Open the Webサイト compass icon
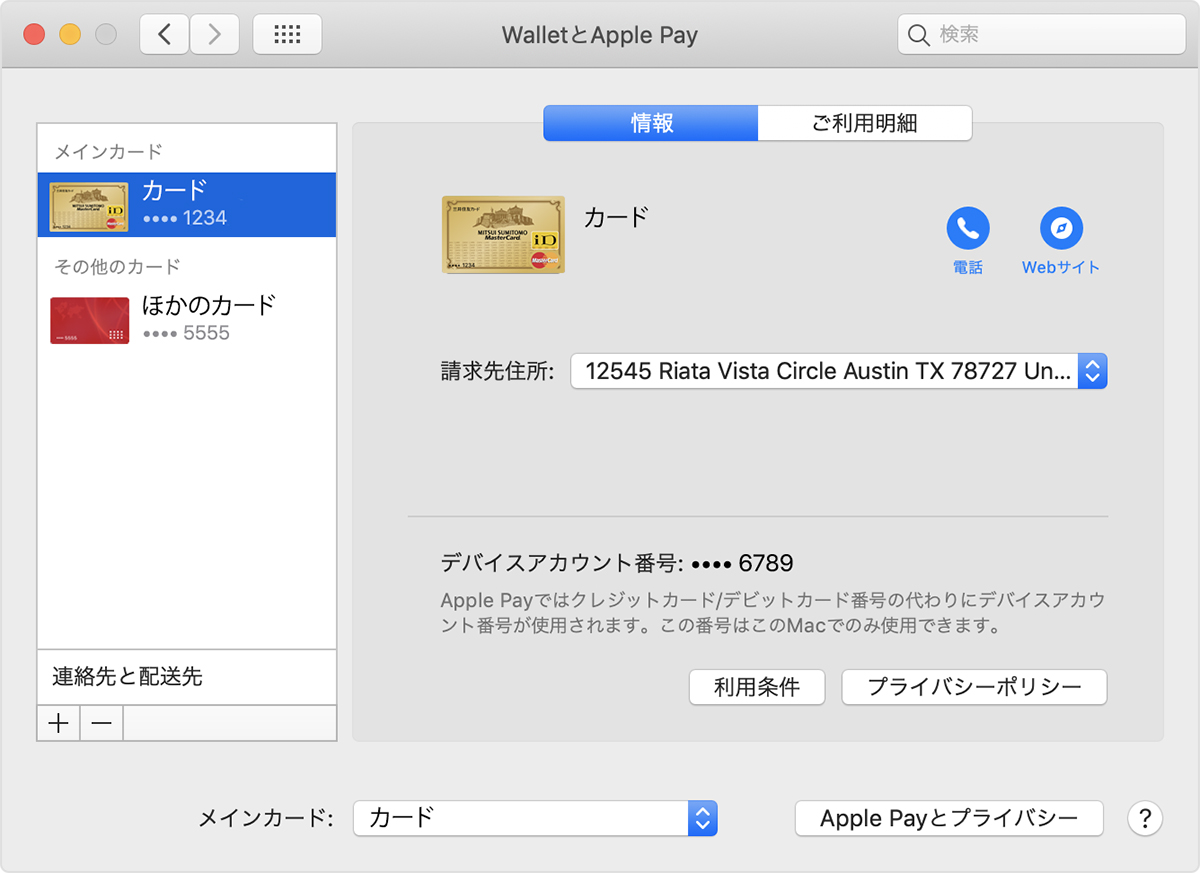 [x=1061, y=229]
